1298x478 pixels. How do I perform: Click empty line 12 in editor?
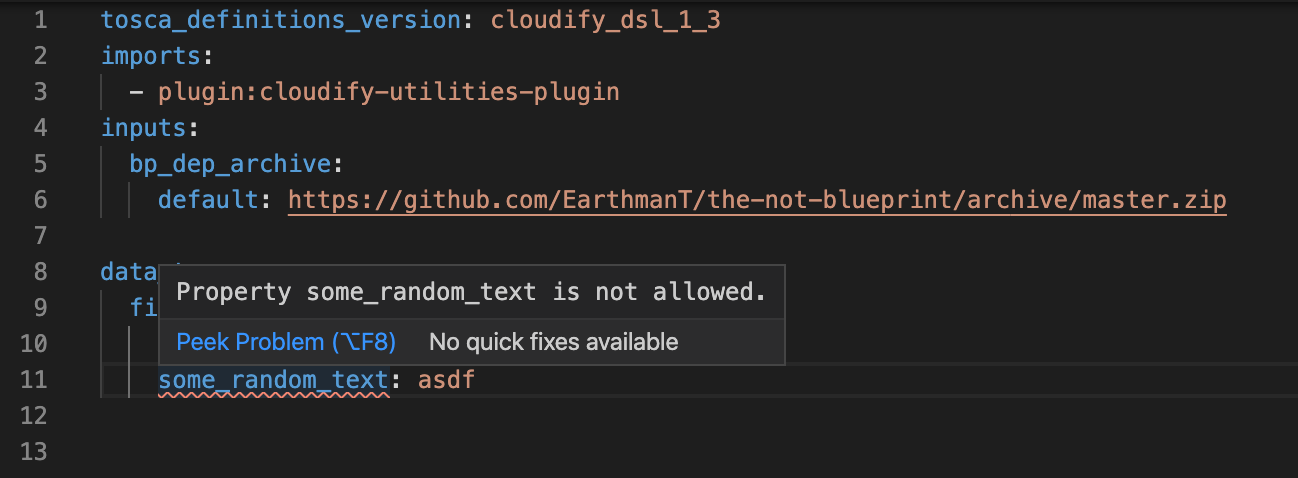[690, 416]
